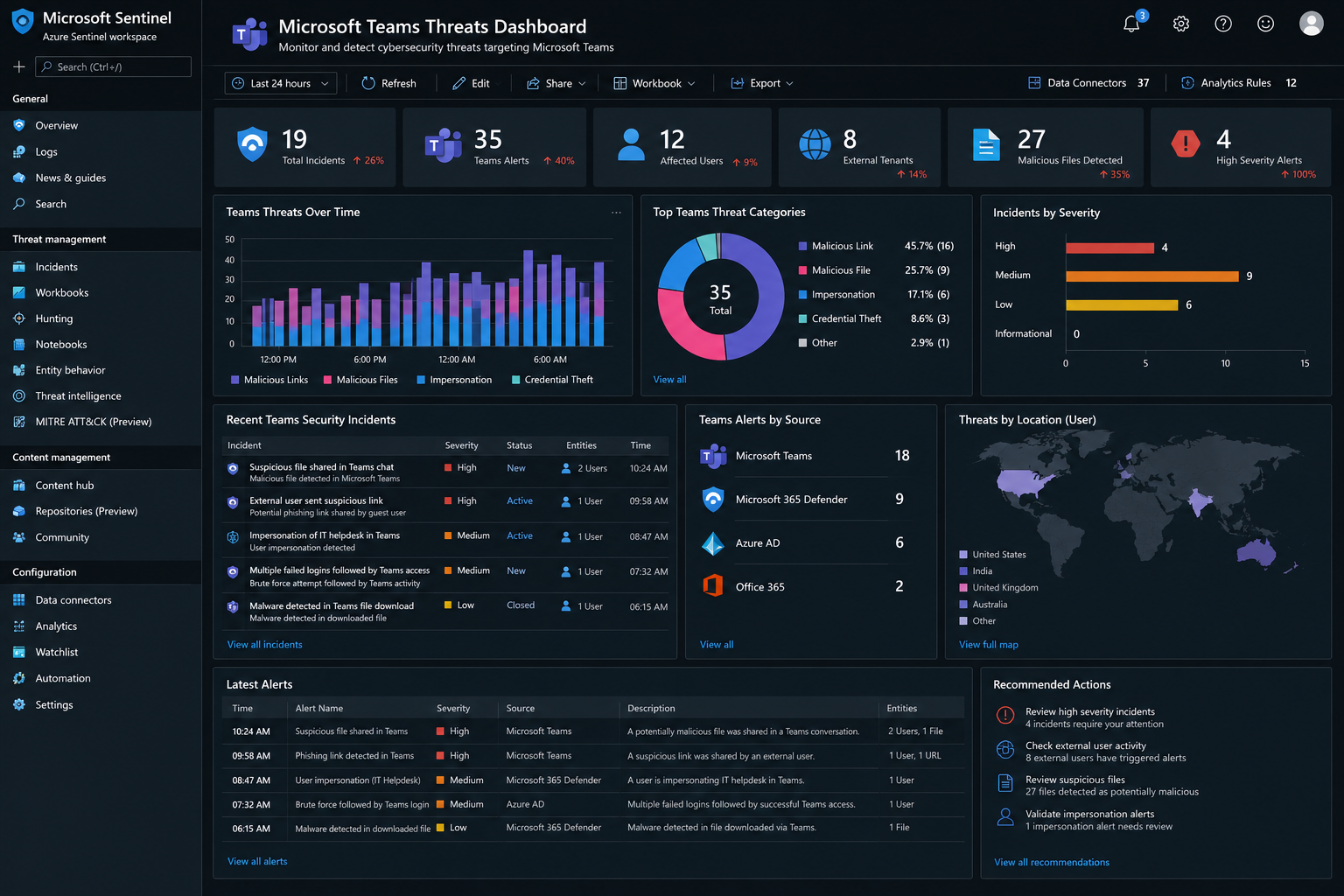Click the Notebooks icon in sidebar
The image size is (1344, 896).
pyautogui.click(x=19, y=345)
